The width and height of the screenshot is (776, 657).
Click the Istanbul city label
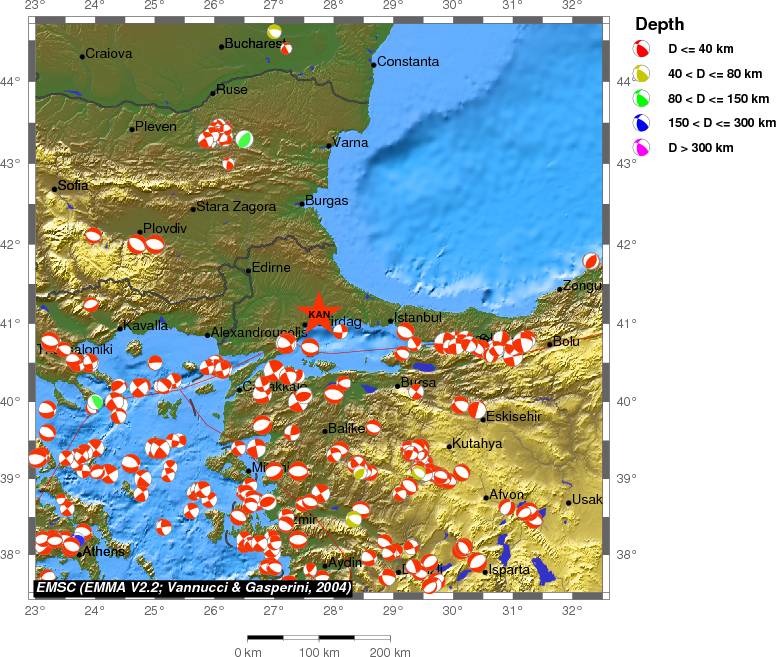420,318
